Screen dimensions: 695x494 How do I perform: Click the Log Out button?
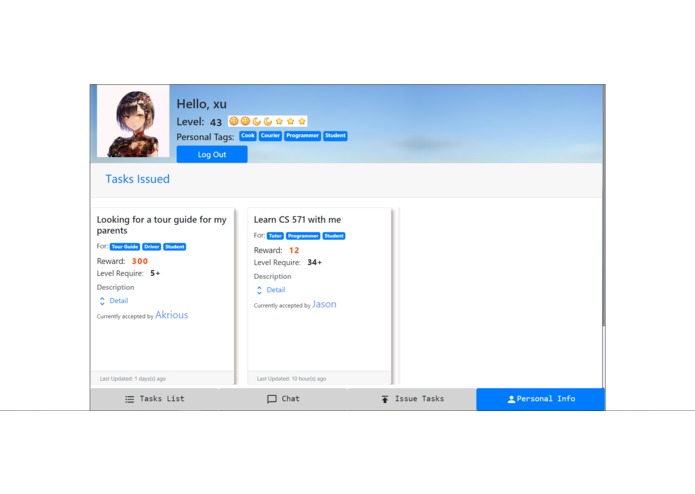point(212,154)
